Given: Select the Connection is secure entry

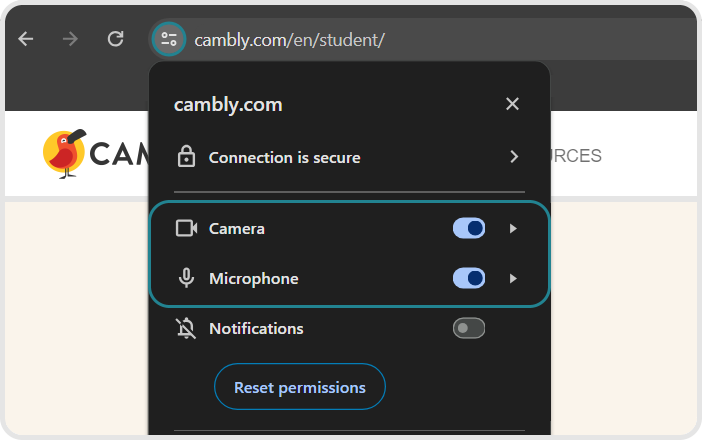Looking at the screenshot, I should (285, 157).
